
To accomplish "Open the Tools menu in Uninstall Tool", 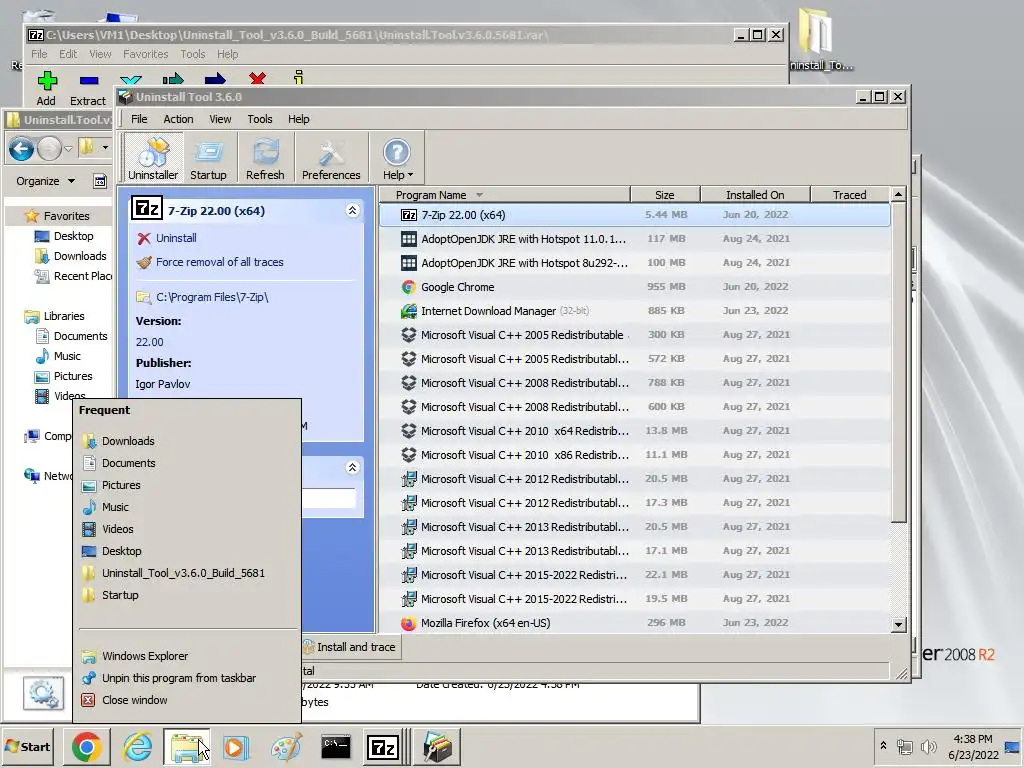I will 260,119.
